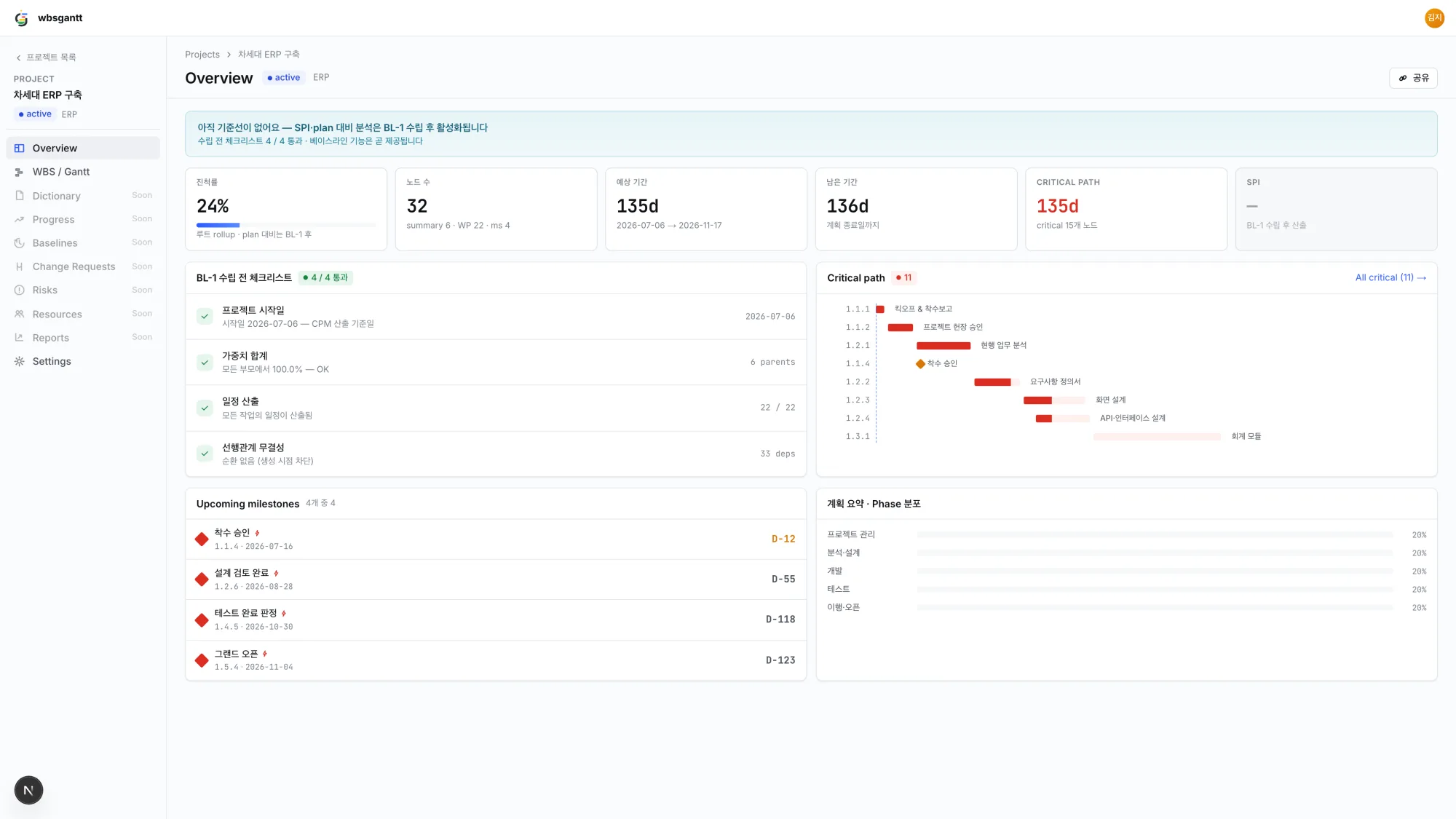Select Baselines in the sidebar
Viewport: 1456px width, 819px height.
click(83, 243)
